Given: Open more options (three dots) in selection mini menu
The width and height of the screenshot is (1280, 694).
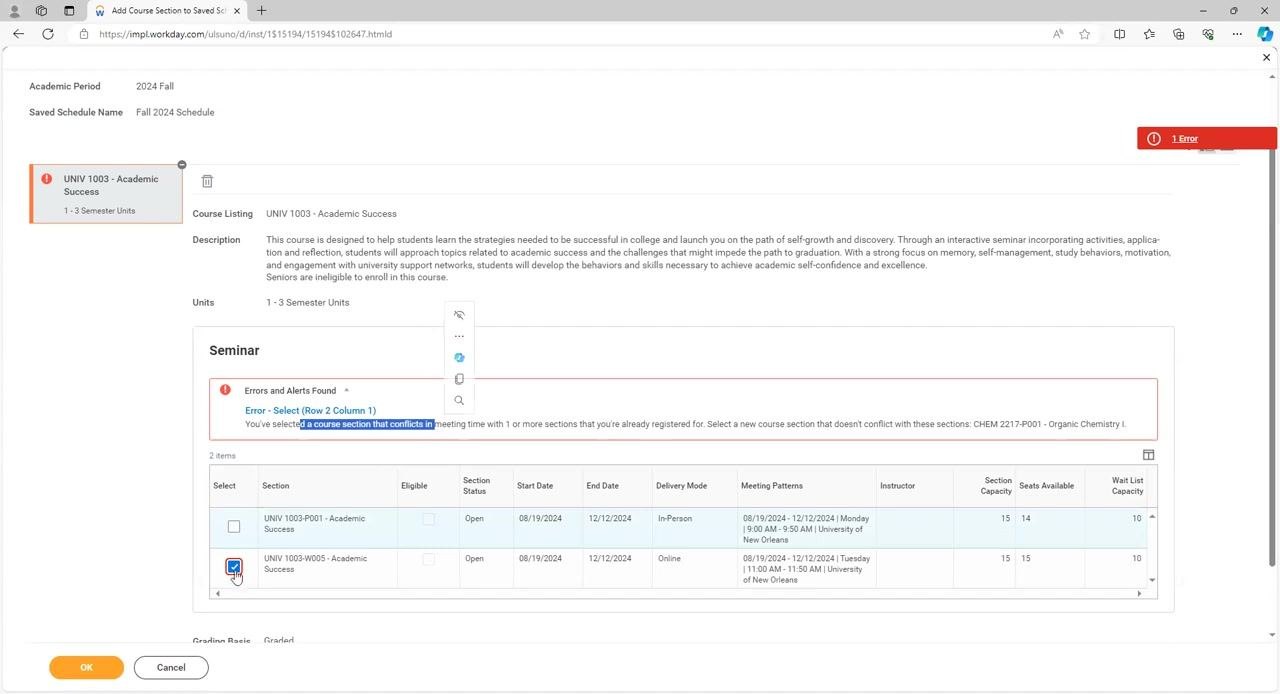Looking at the screenshot, I should coord(459,336).
